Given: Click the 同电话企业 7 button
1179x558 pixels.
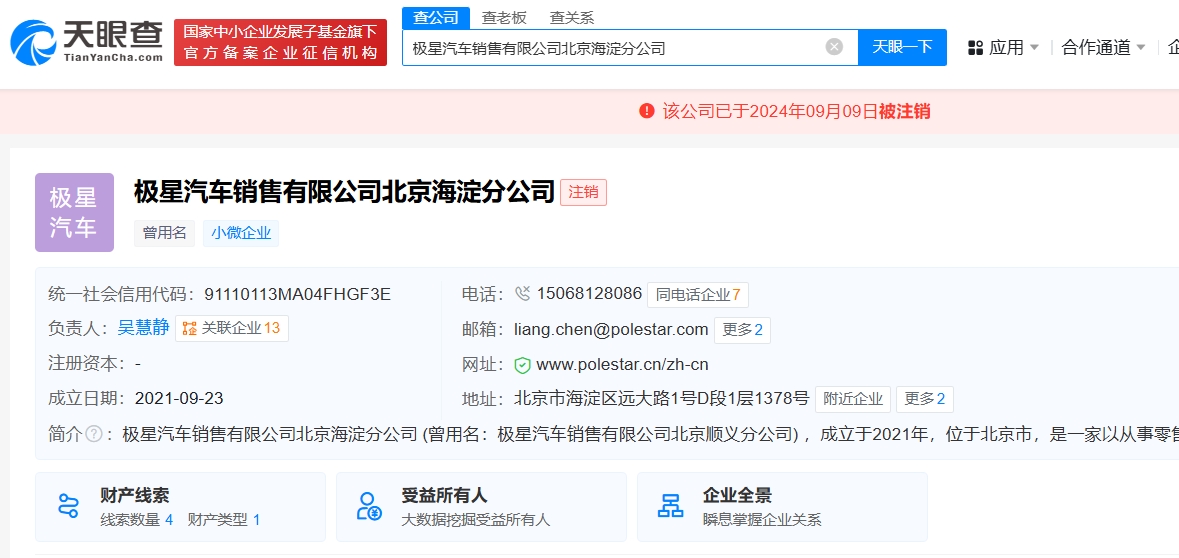Looking at the screenshot, I should 698,295.
